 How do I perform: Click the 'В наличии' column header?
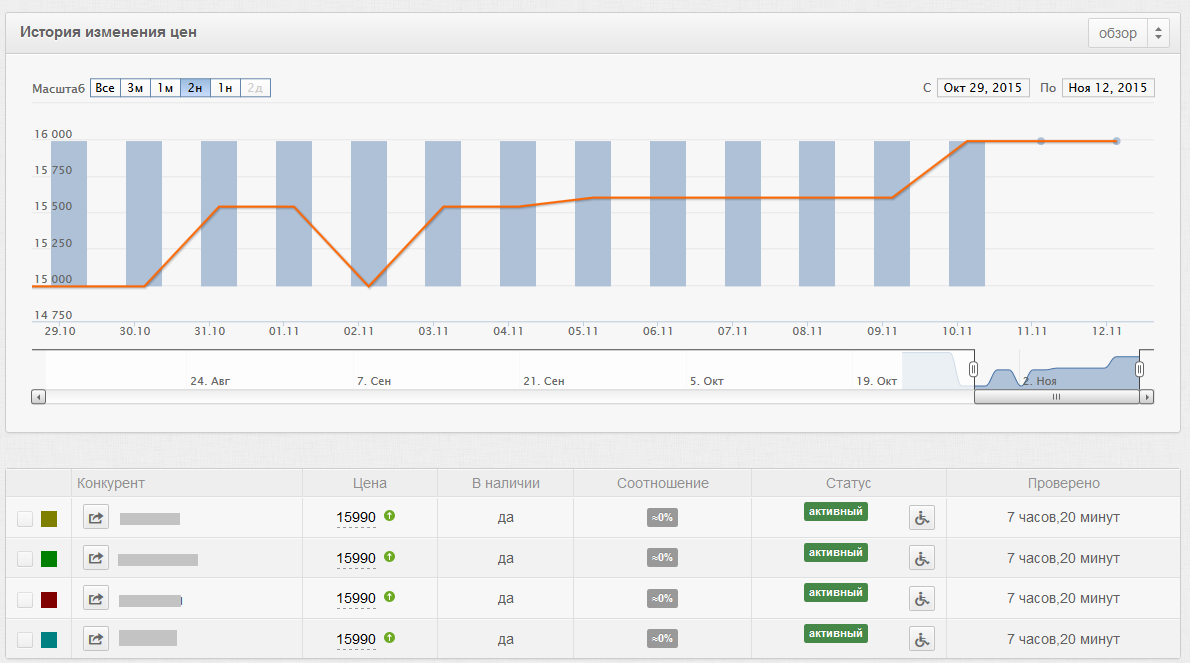[x=505, y=483]
